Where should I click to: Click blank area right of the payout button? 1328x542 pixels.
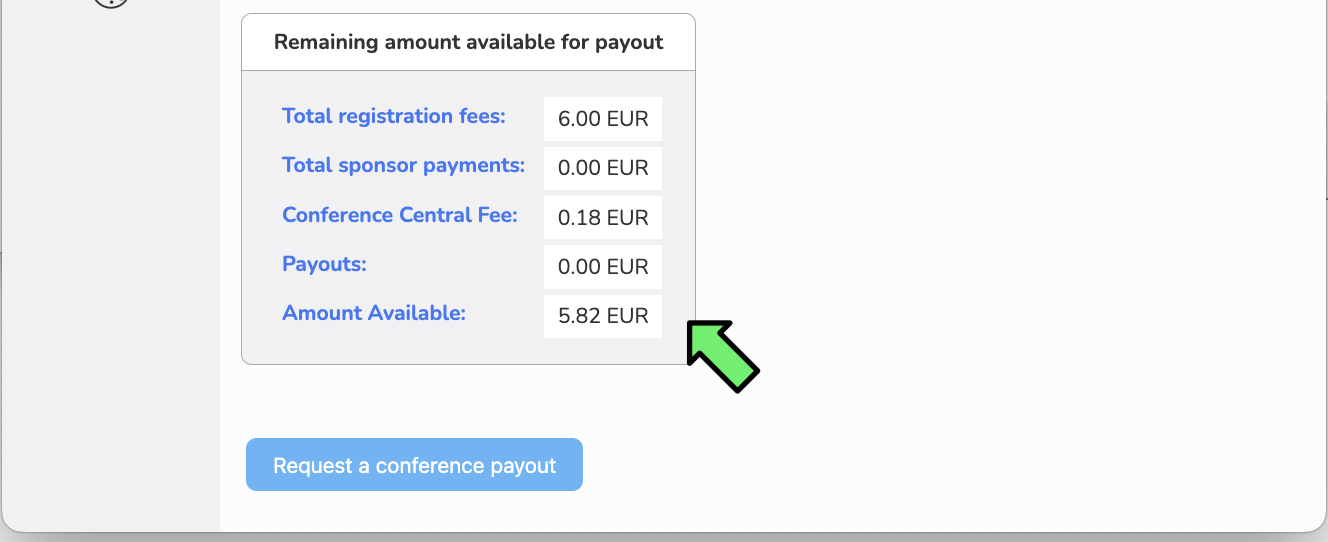(x=900, y=465)
